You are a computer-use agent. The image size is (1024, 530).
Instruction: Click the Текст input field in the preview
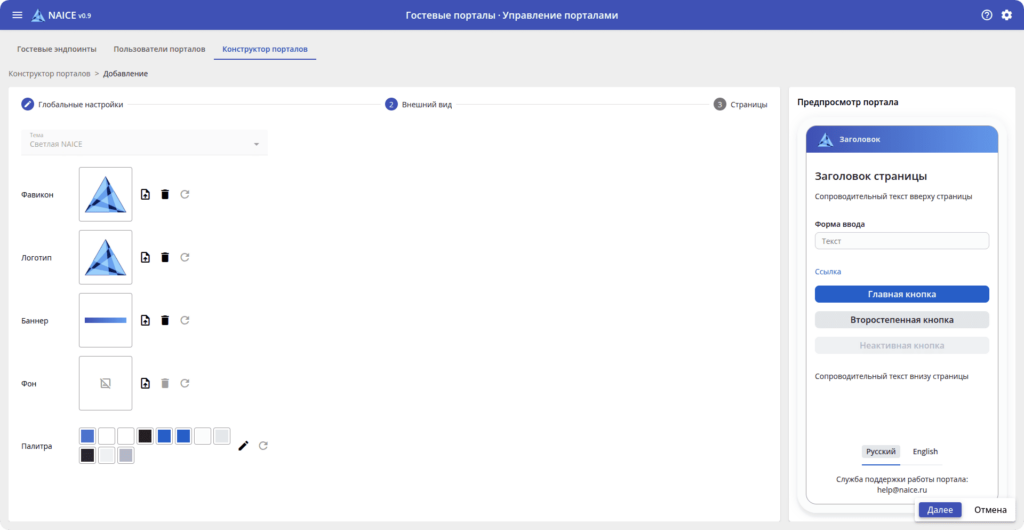coord(901,241)
